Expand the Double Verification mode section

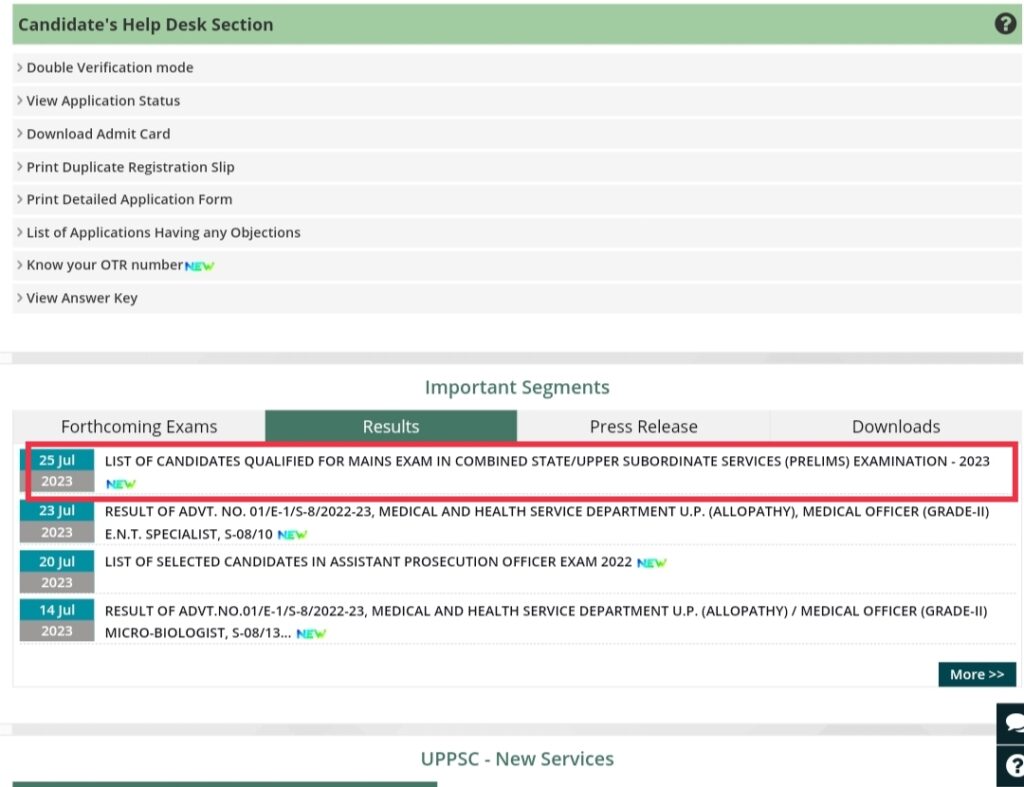click(x=110, y=67)
